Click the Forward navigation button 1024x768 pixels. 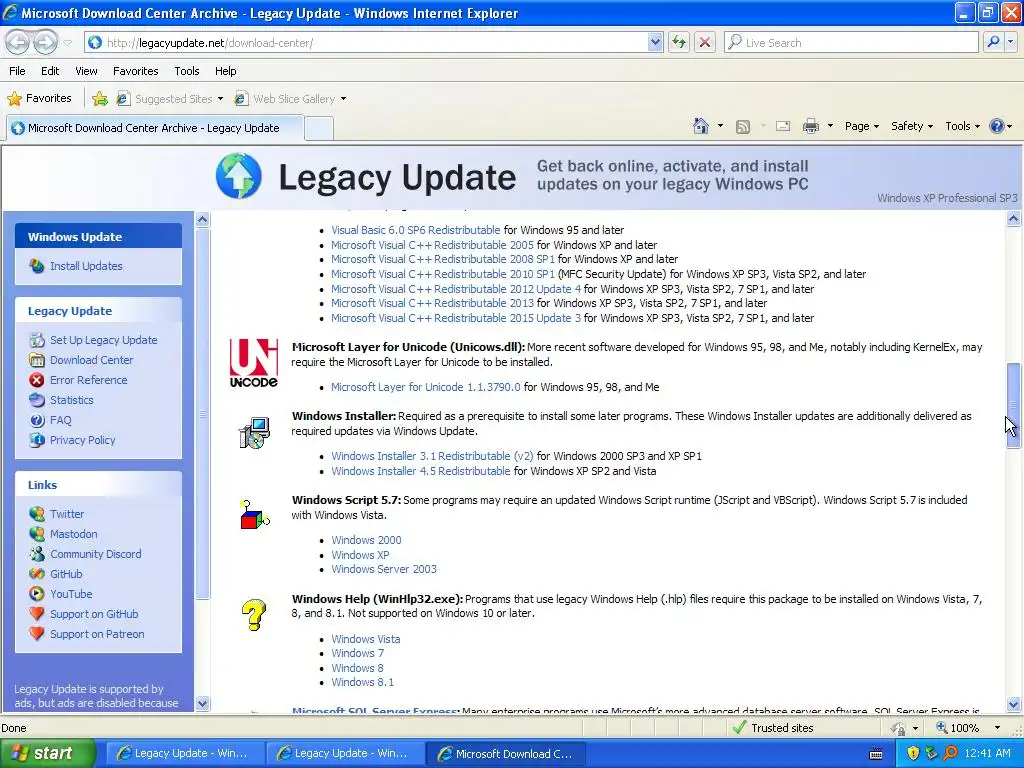point(45,42)
